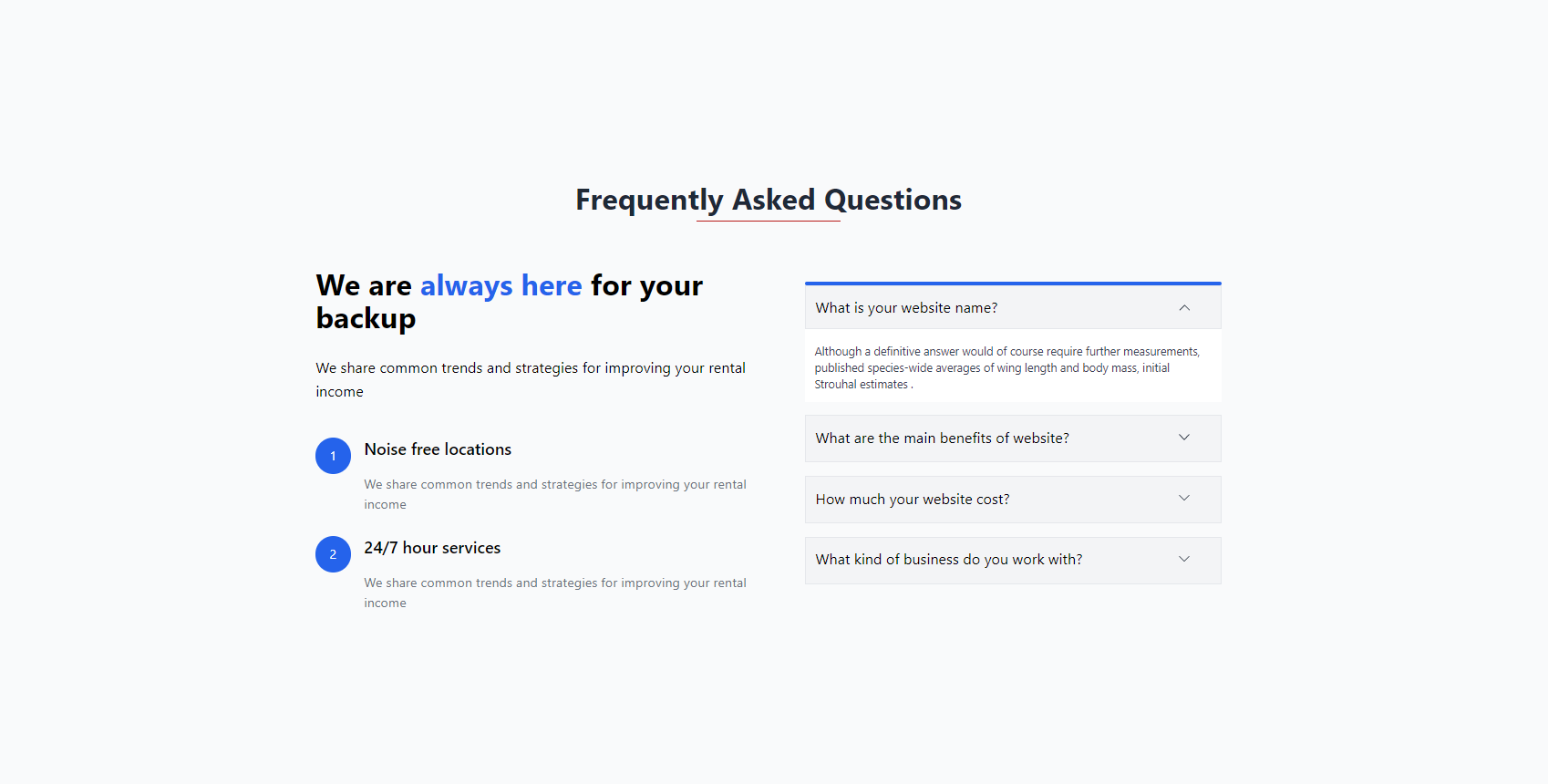Viewport: 1548px width, 784px height.
Task: Click the chevron on the business question row
Action: point(1184,559)
